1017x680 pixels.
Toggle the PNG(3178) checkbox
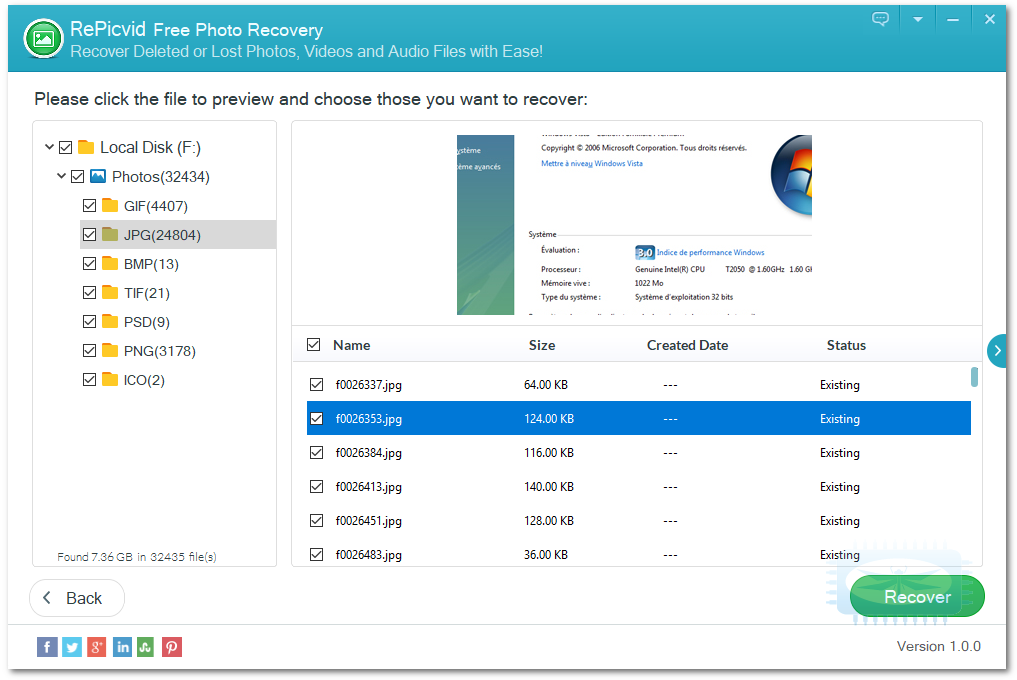pos(90,350)
